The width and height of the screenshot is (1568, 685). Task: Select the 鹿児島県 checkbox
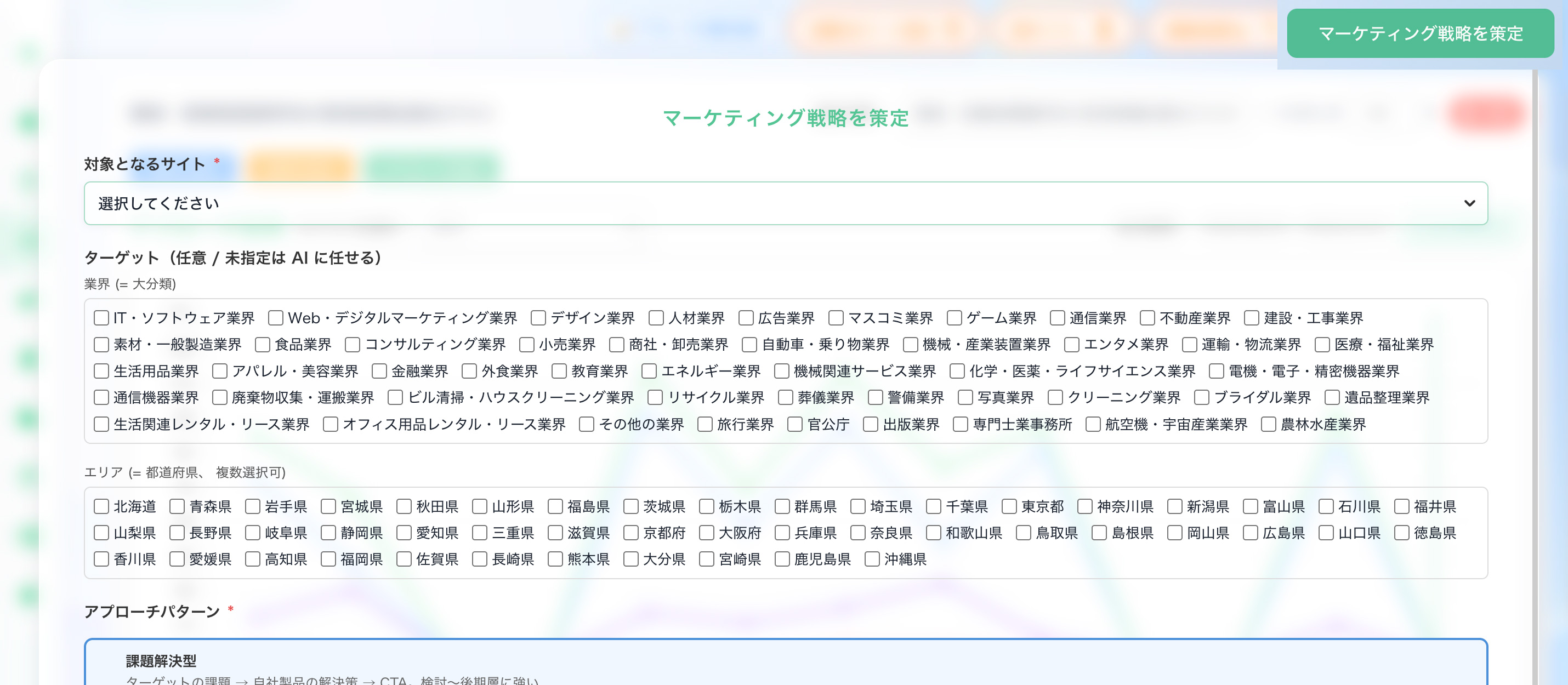(x=782, y=559)
